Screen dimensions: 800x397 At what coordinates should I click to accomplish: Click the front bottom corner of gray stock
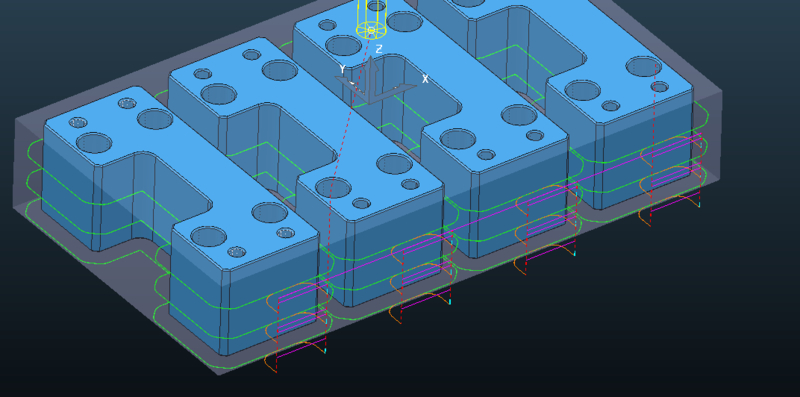click(x=220, y=374)
